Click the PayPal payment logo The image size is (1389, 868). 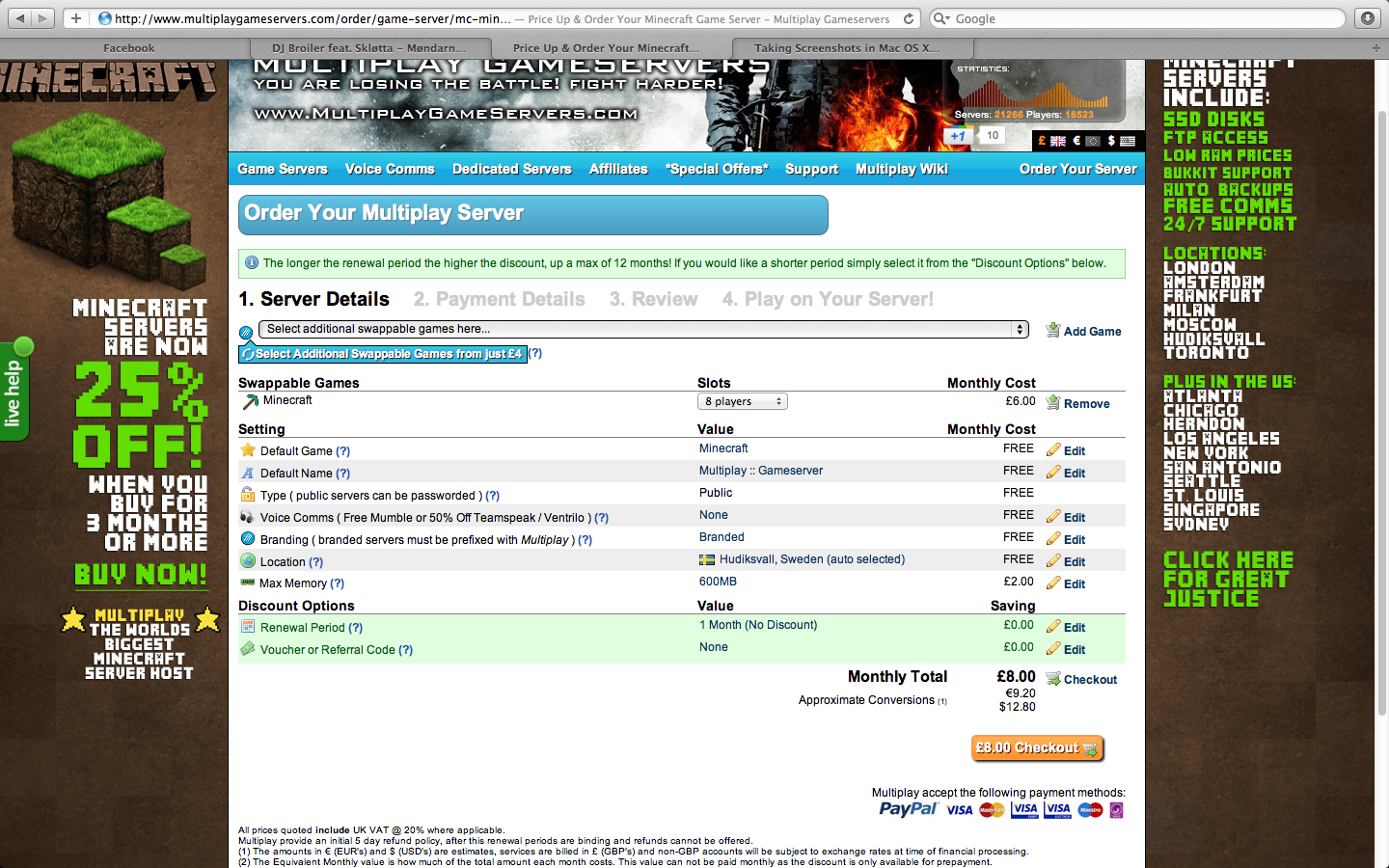[x=908, y=809]
